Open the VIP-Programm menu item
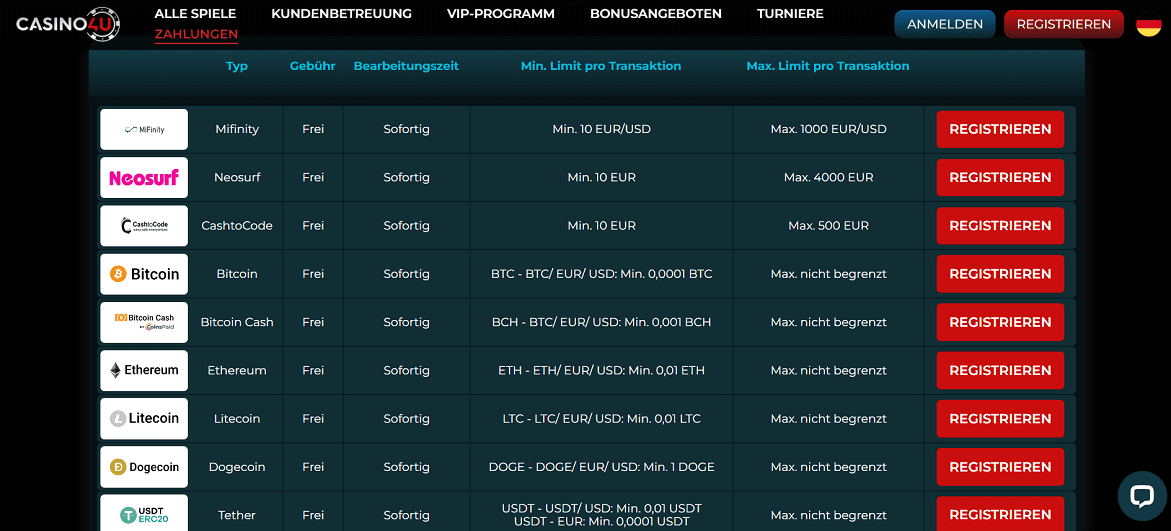 [500, 14]
